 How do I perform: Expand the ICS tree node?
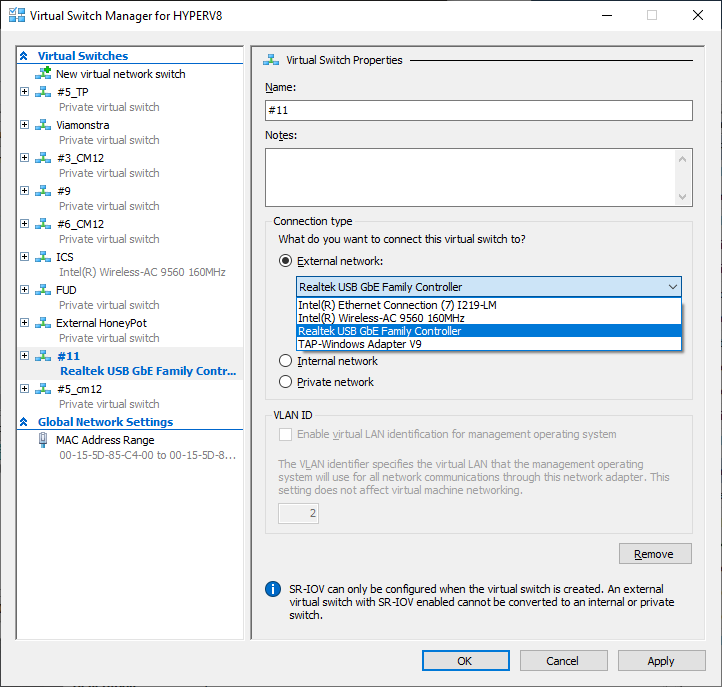click(x=24, y=257)
